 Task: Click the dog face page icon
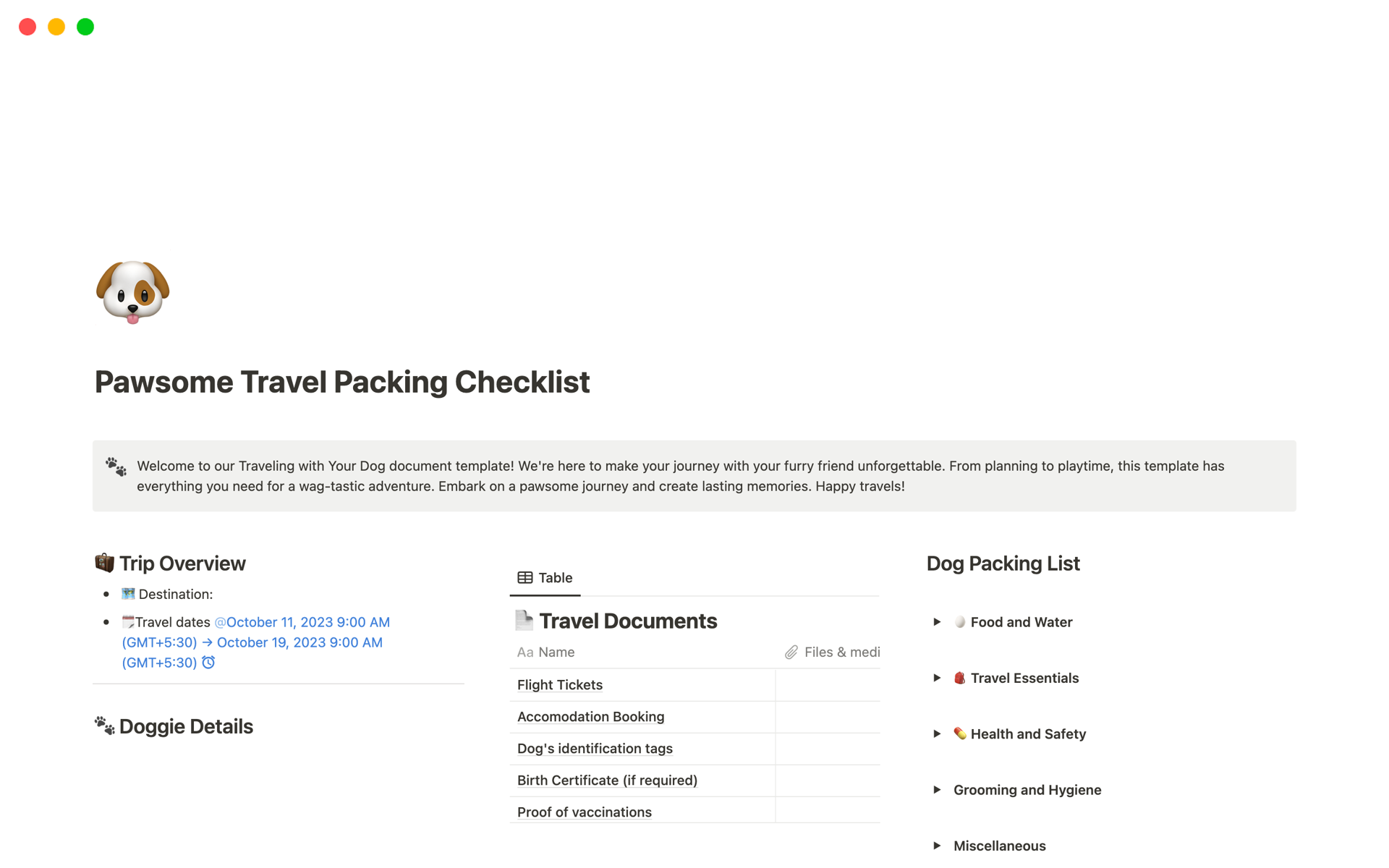(x=132, y=292)
